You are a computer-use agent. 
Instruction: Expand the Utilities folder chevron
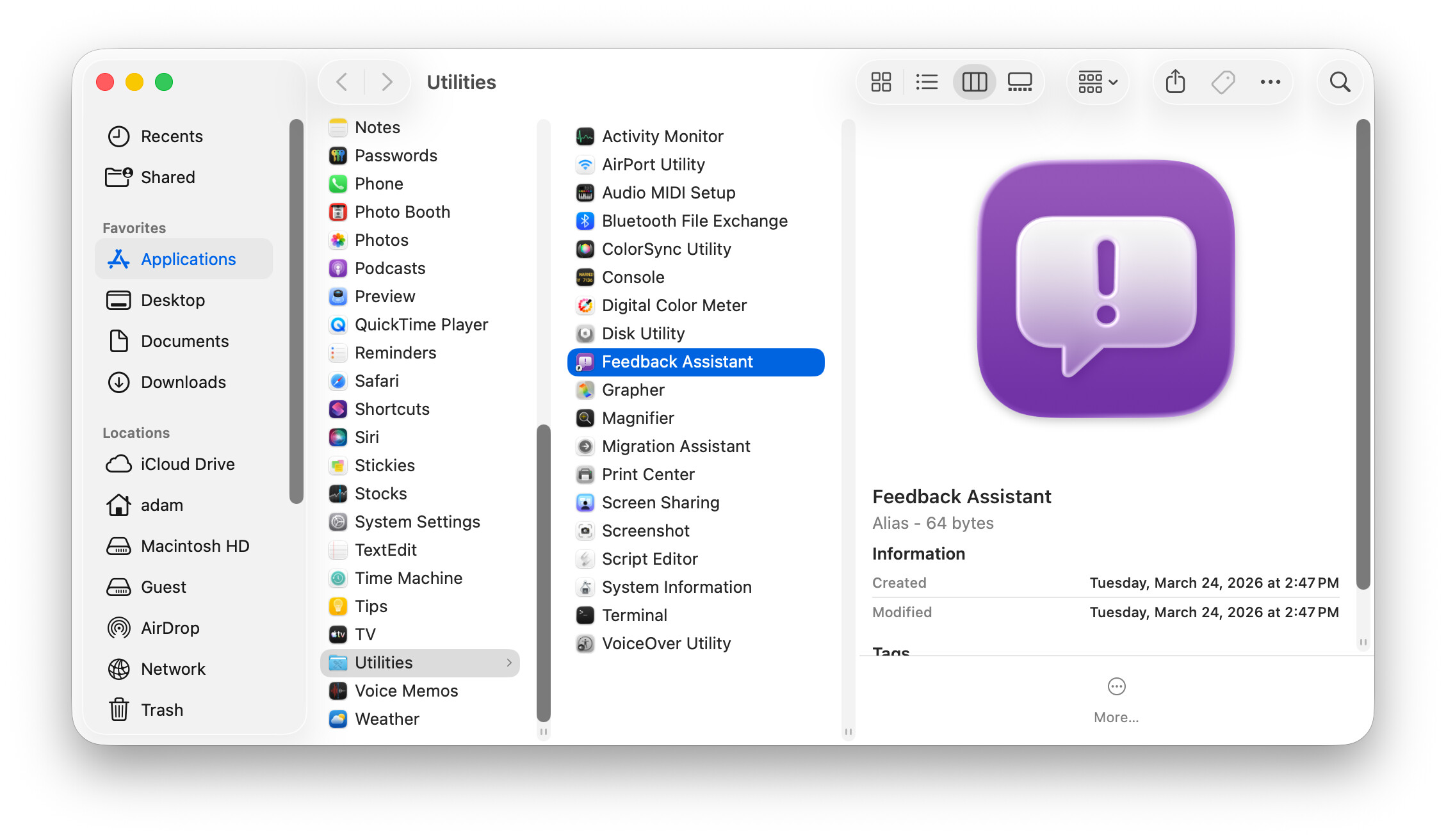point(509,663)
